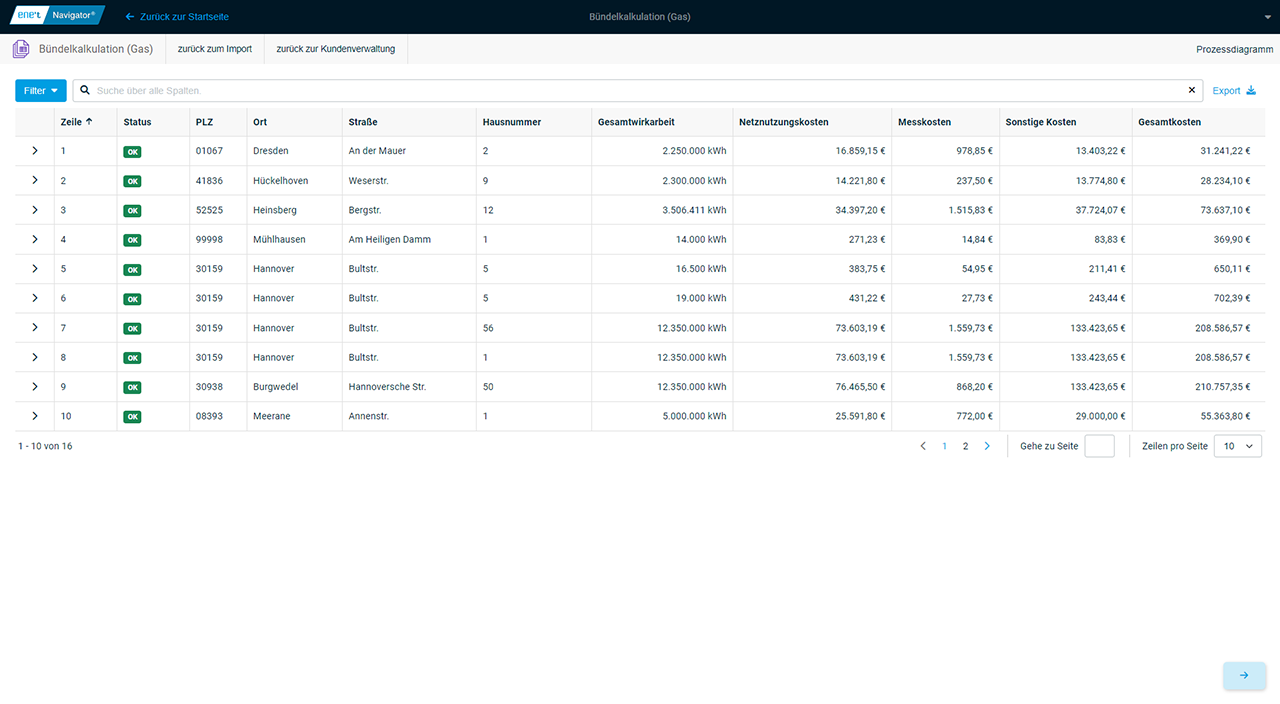
Task: Open the user menu caret top right
Action: (1267, 17)
